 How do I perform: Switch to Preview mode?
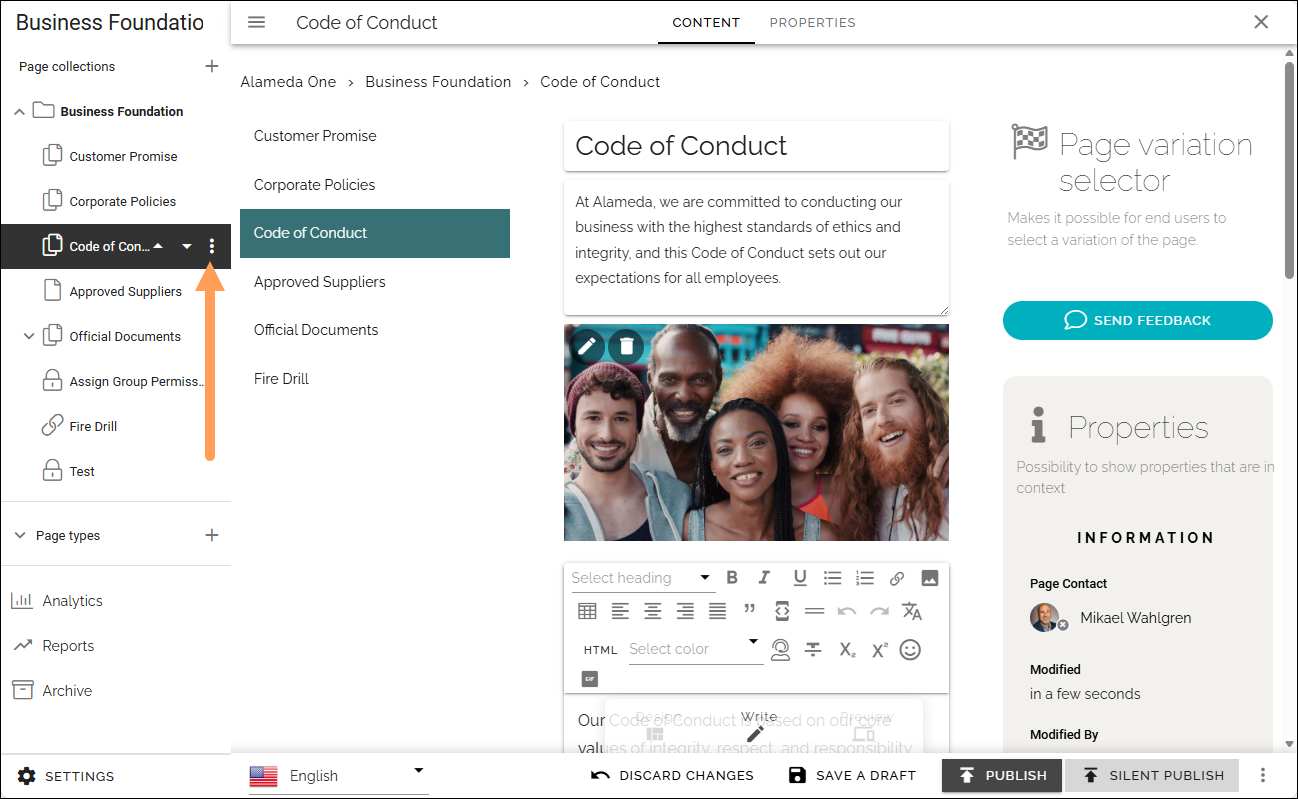[x=864, y=725]
